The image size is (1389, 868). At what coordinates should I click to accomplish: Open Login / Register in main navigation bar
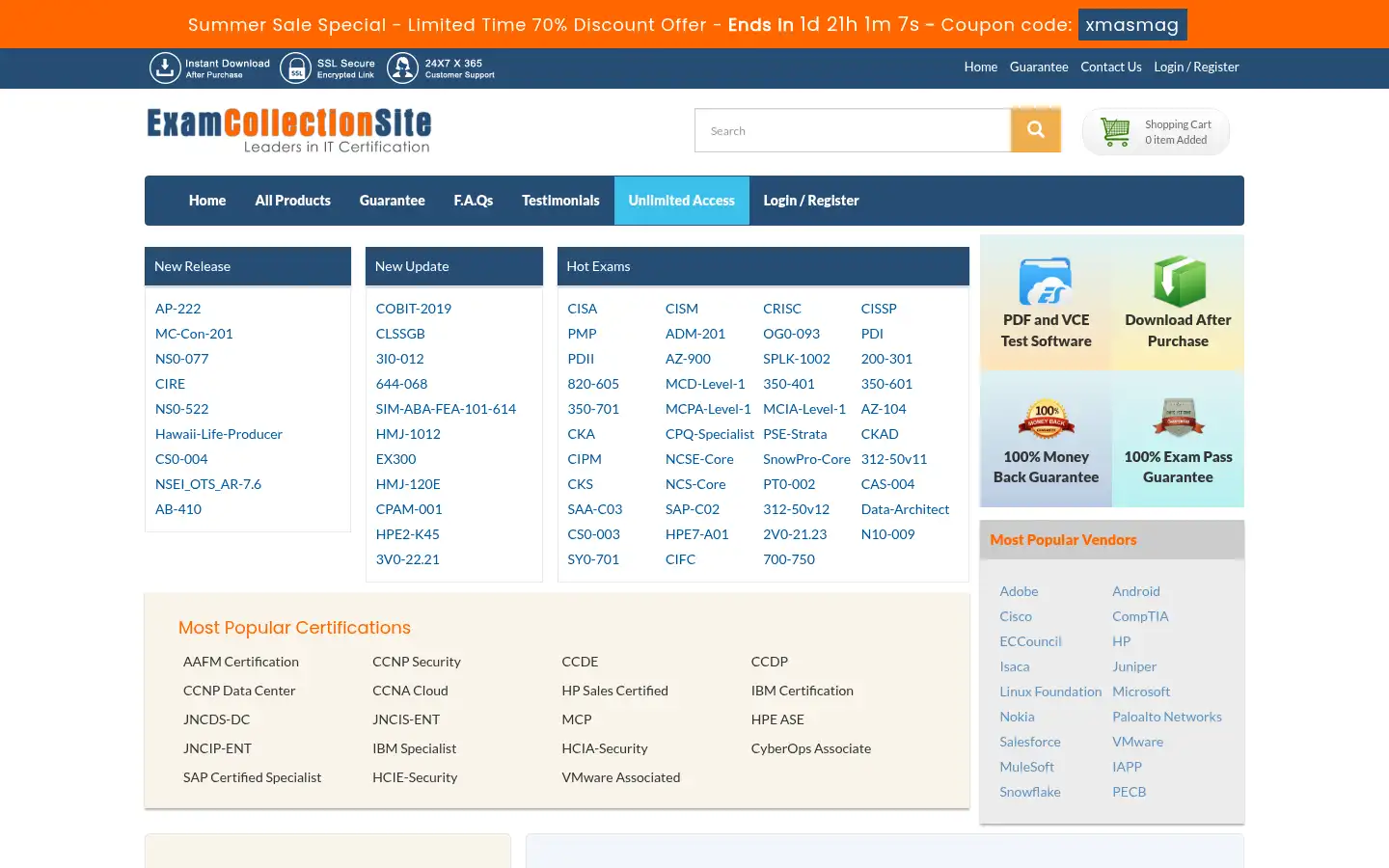(811, 201)
